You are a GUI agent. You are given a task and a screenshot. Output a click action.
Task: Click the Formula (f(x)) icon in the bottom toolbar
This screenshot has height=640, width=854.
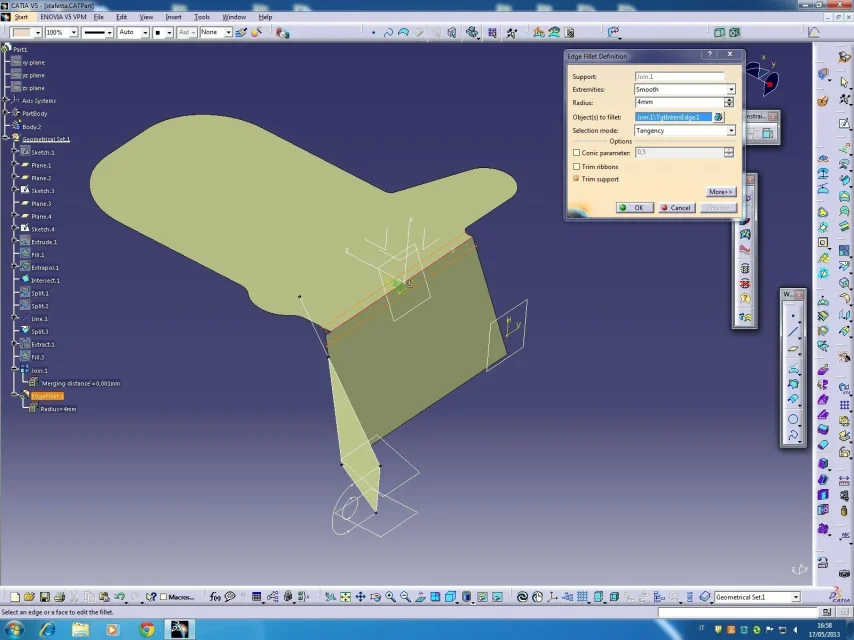(215, 597)
